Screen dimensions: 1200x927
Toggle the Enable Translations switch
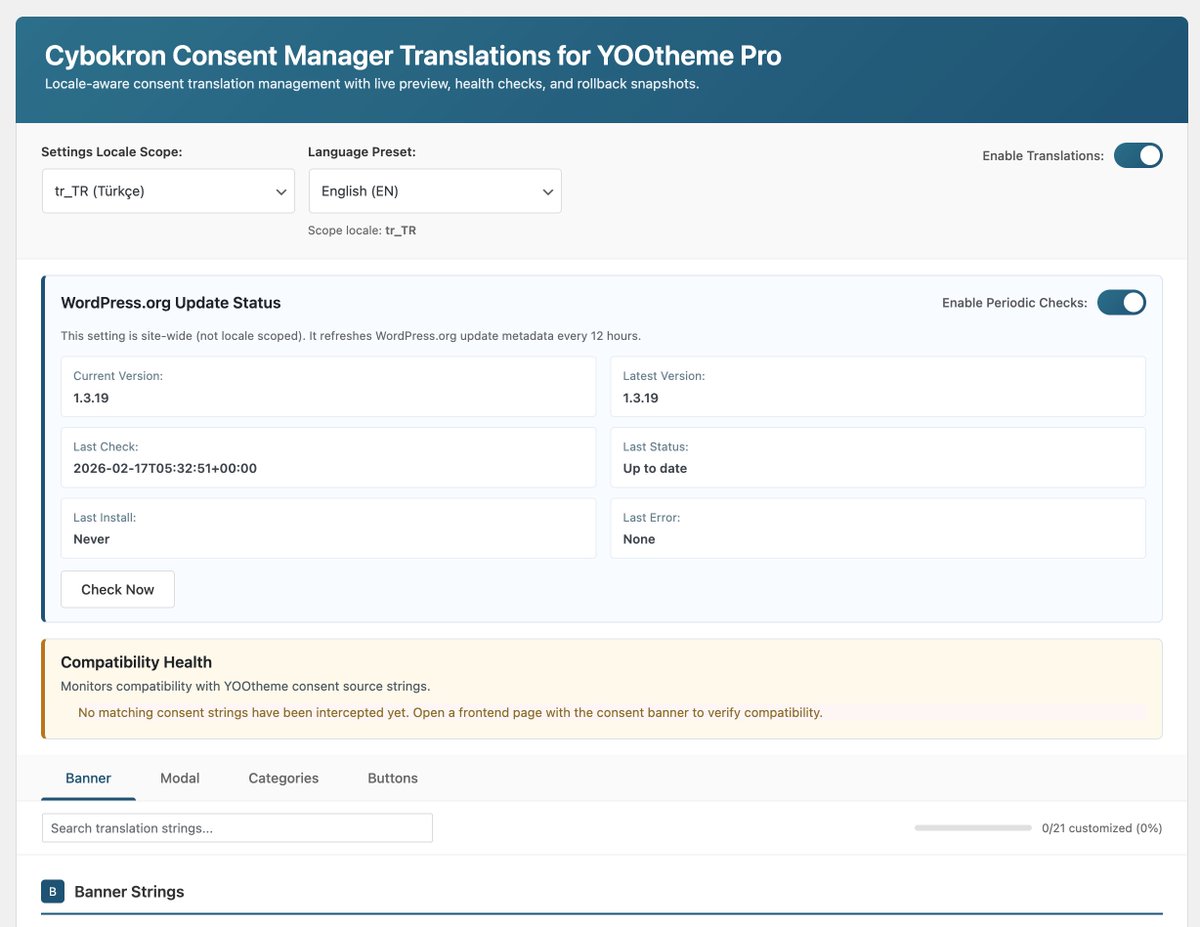click(x=1138, y=155)
